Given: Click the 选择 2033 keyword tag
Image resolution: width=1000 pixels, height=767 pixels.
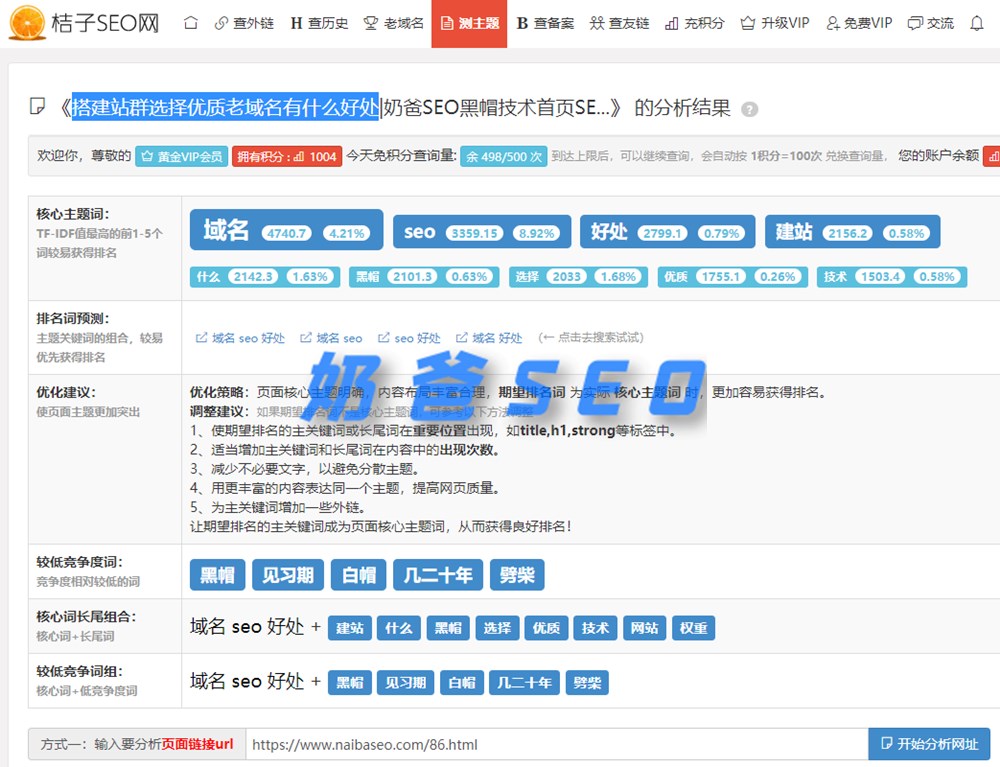Looking at the screenshot, I should (x=578, y=277).
